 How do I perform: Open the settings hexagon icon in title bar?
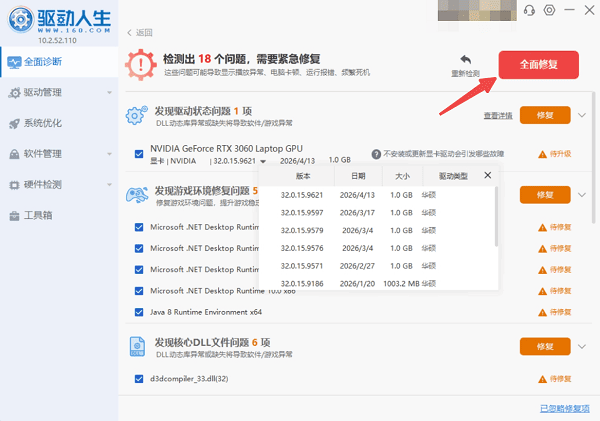(x=549, y=10)
